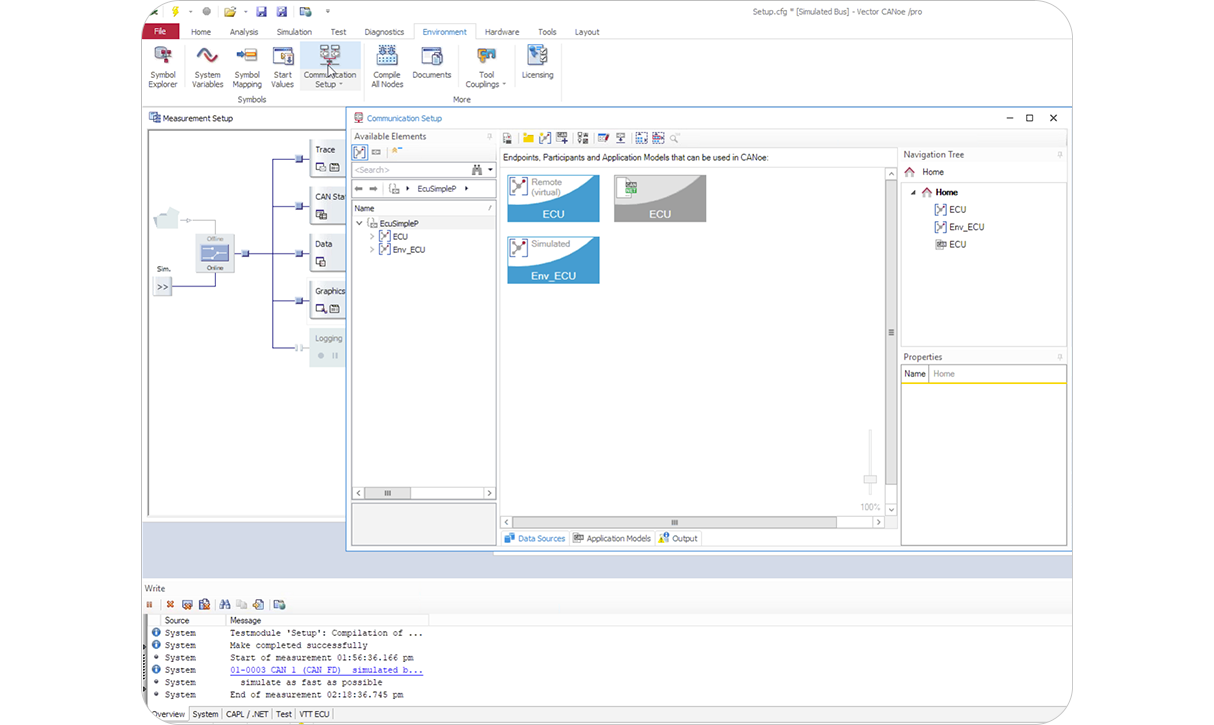Click the Source column header in Write window

pos(194,621)
